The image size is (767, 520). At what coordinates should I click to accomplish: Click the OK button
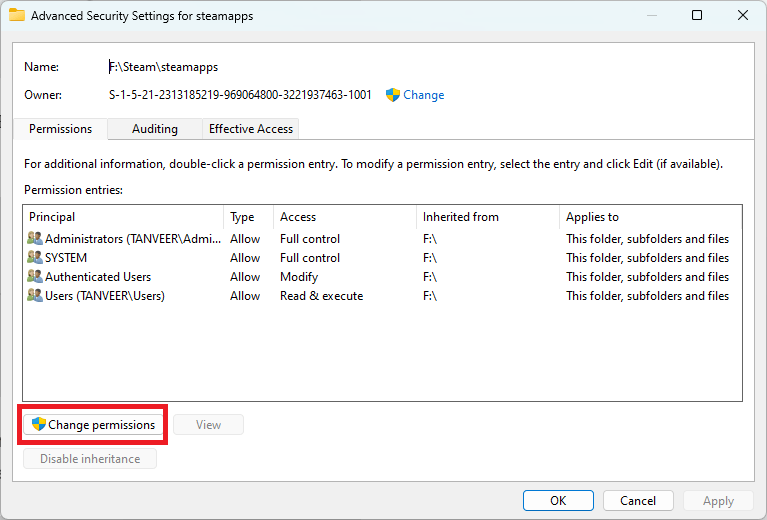[558, 500]
